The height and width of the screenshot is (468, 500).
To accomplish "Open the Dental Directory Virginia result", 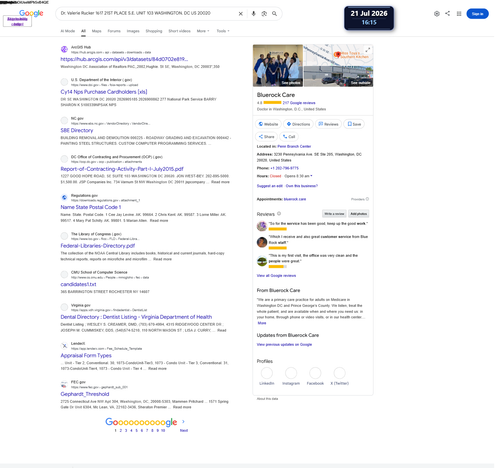I will tap(136, 317).
